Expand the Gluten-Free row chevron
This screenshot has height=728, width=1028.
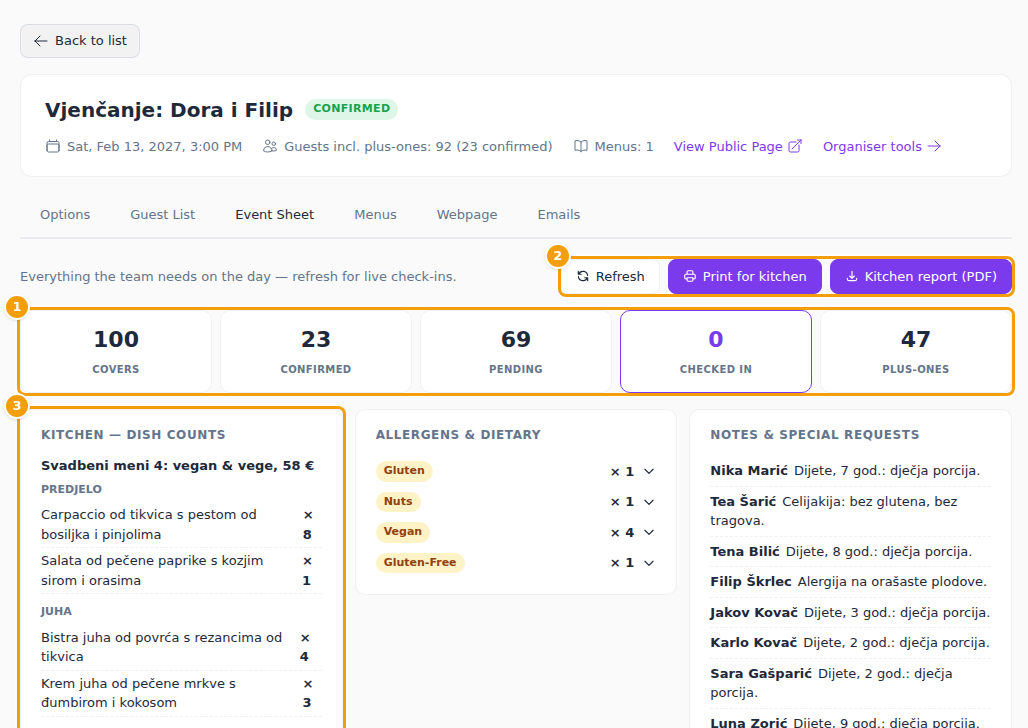click(649, 563)
